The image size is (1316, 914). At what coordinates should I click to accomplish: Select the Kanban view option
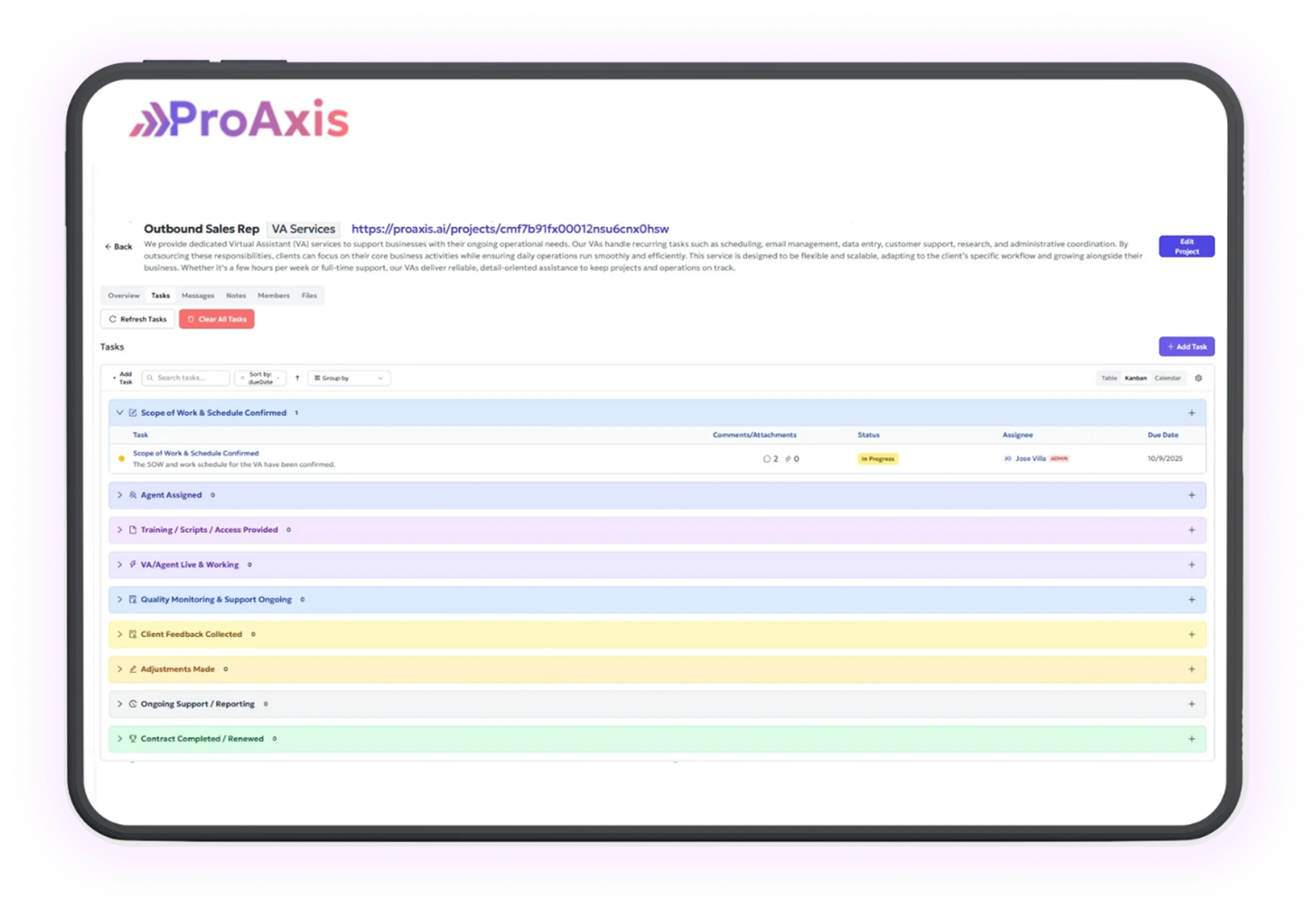coord(1136,378)
